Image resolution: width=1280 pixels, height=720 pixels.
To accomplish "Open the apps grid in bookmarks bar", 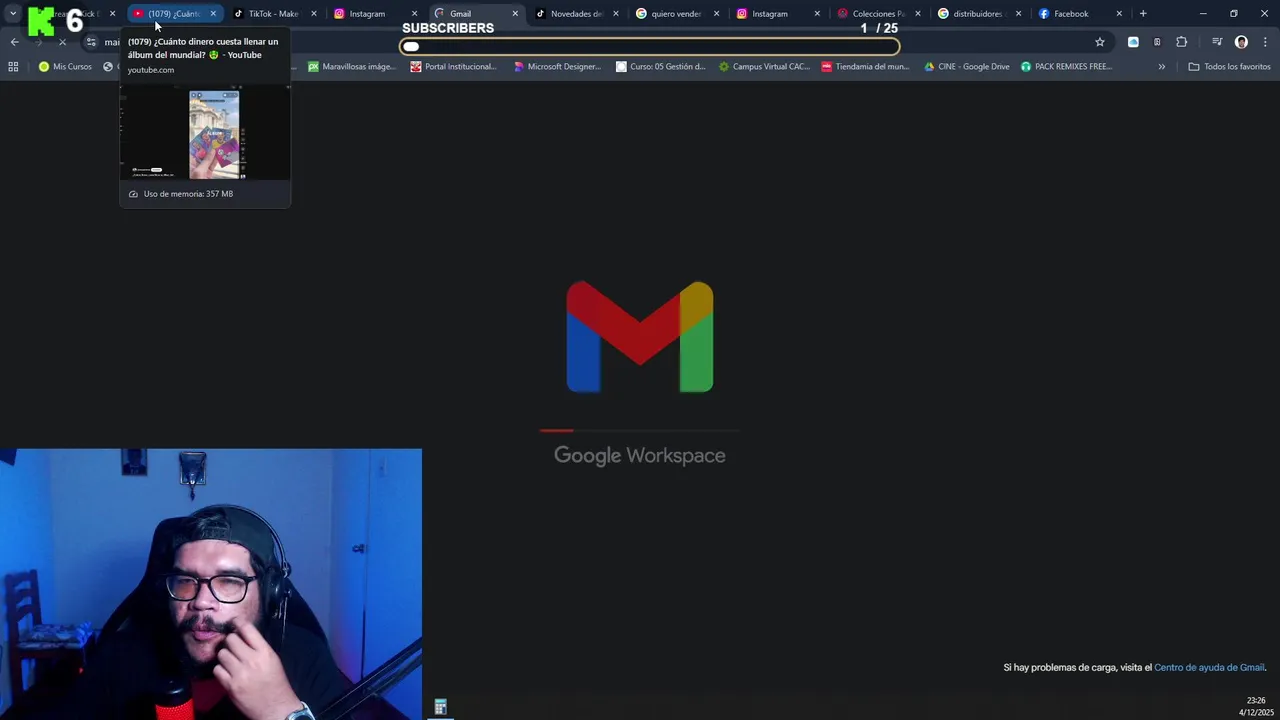I will (13, 67).
